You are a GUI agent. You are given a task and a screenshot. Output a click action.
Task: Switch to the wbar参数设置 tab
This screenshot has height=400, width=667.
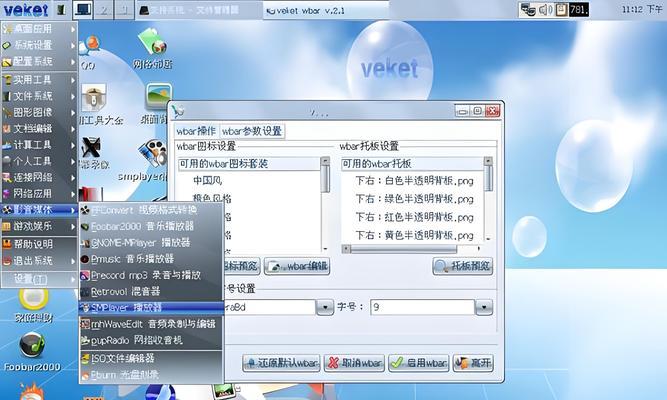click(252, 131)
